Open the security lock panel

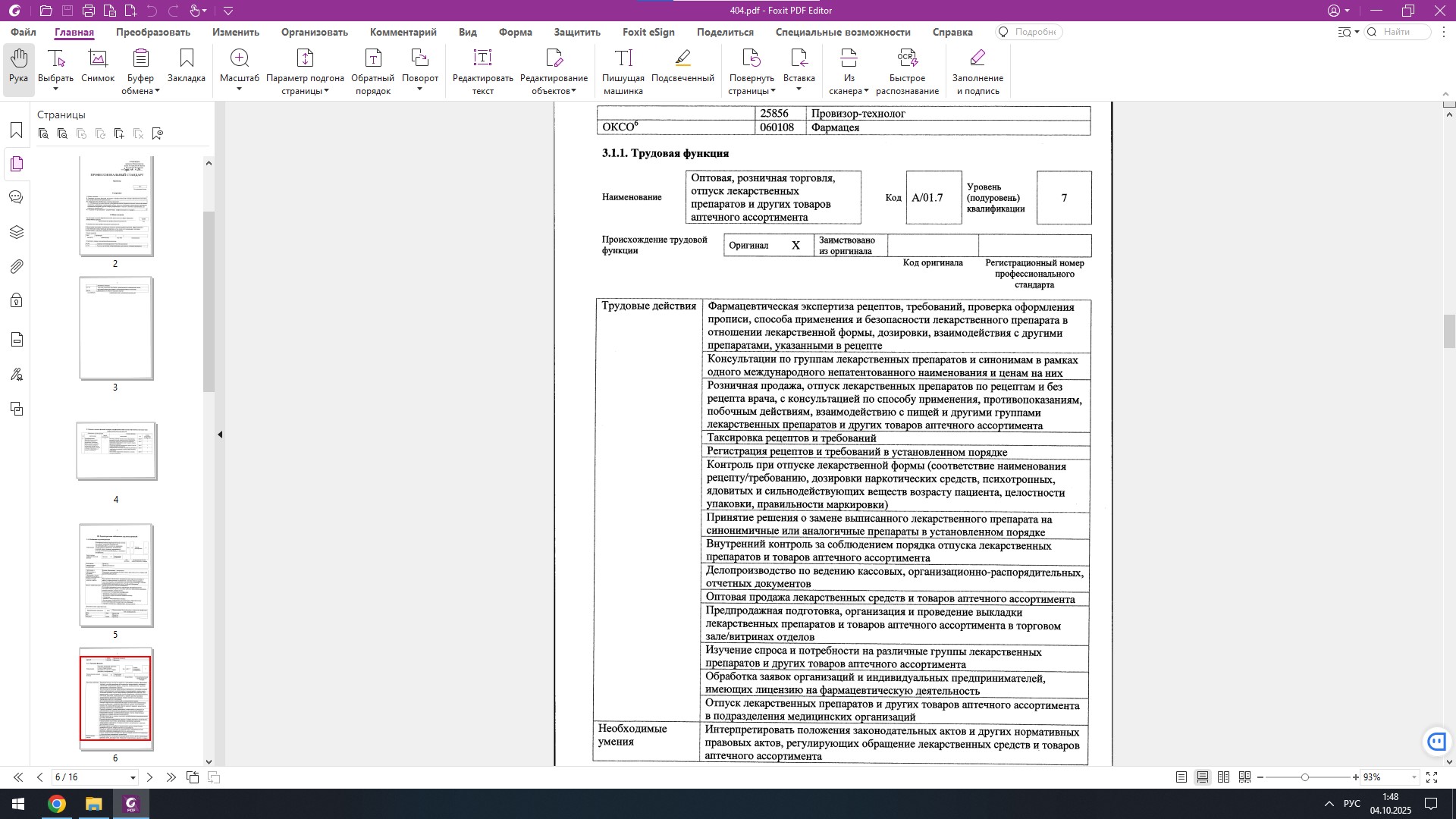coord(16,301)
